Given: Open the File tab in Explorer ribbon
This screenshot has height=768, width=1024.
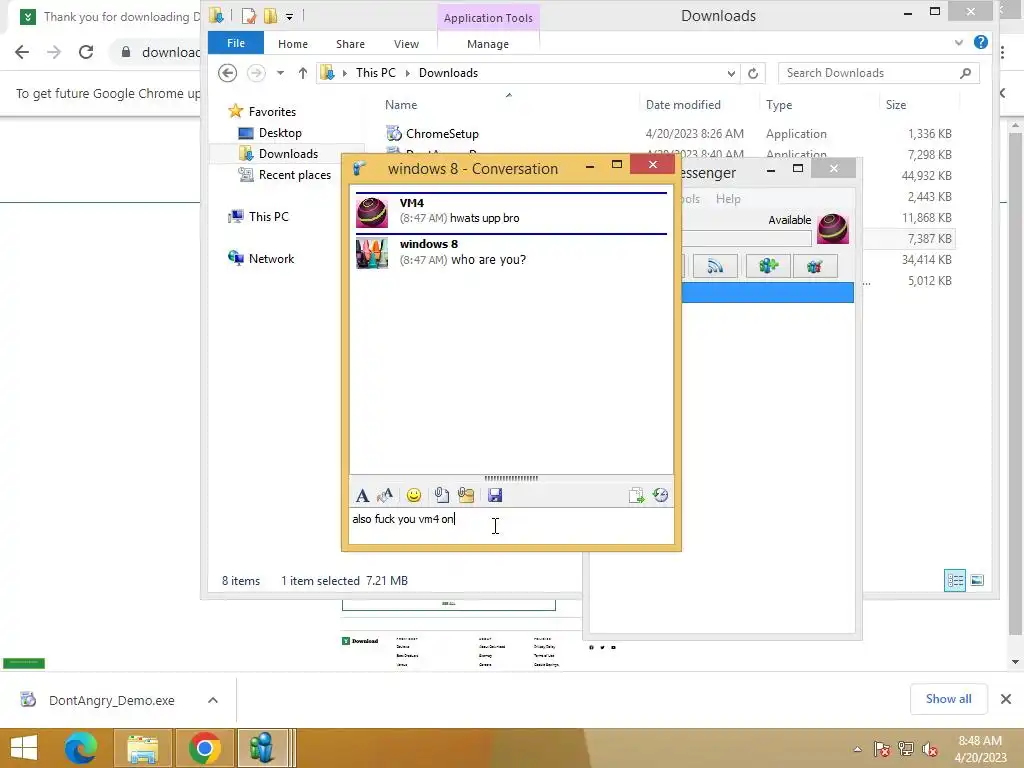Looking at the screenshot, I should point(236,43).
